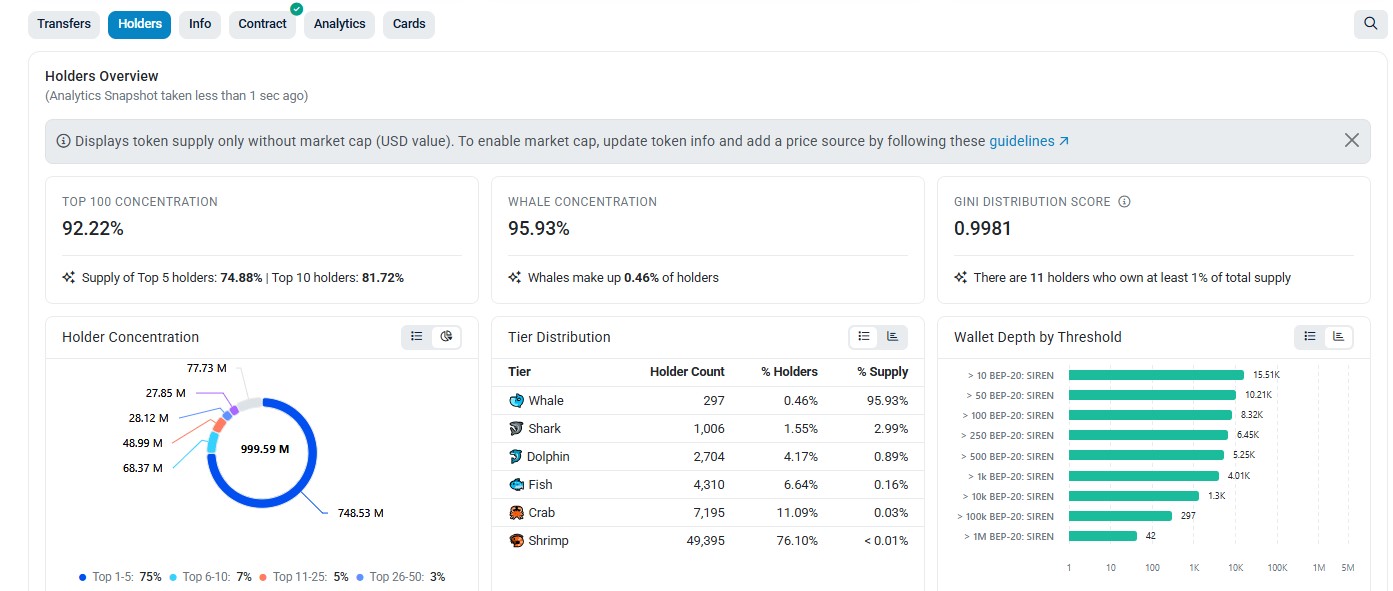Screen dimensions: 1393x591
Task: Click the Holder Count column header
Action: [687, 372]
